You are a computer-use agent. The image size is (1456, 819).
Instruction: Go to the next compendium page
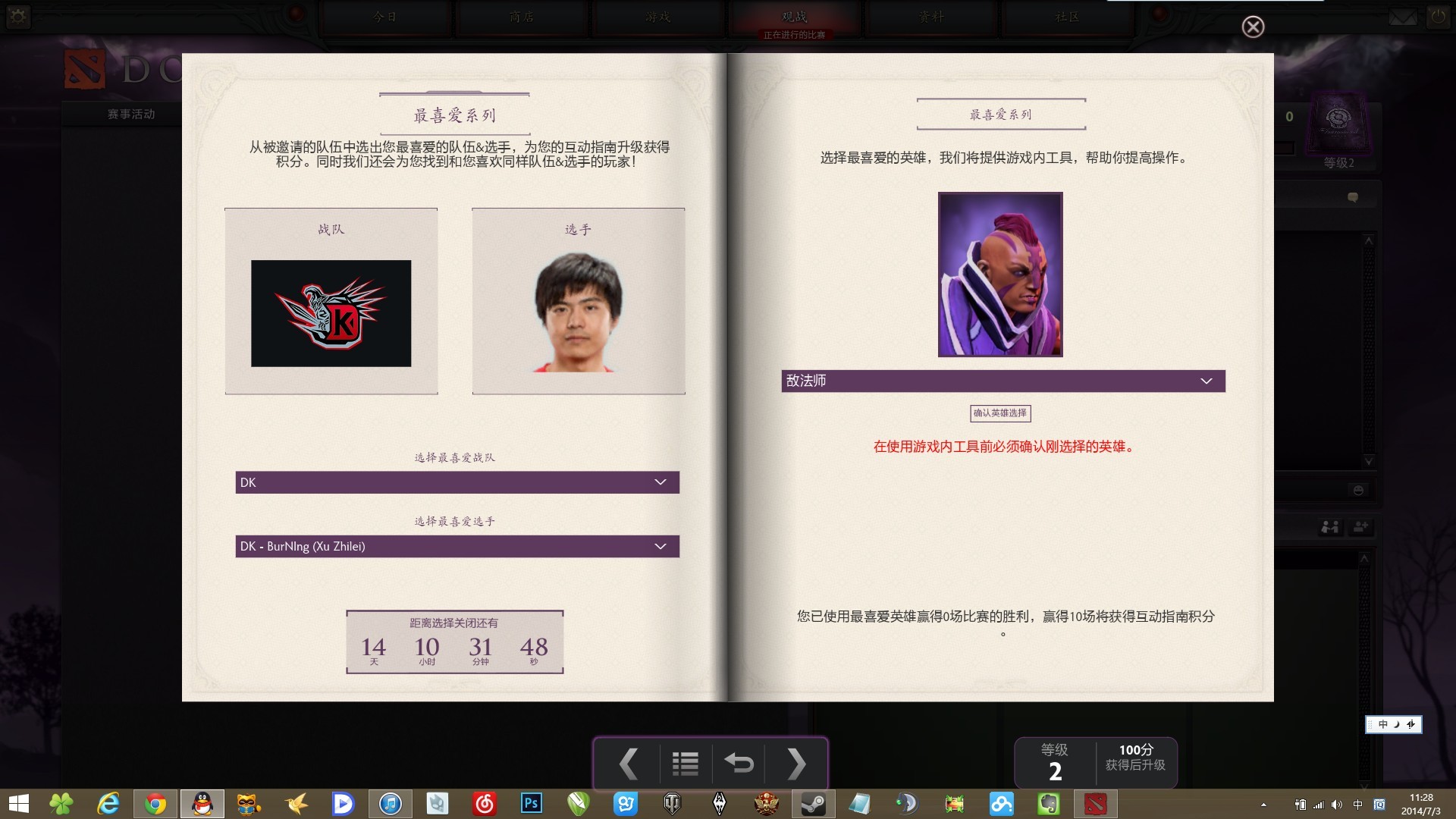coord(795,764)
